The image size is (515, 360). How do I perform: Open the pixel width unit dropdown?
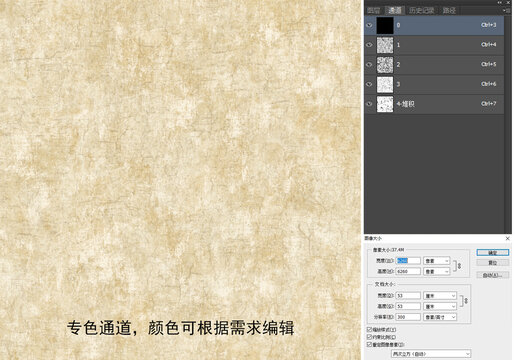437,261
